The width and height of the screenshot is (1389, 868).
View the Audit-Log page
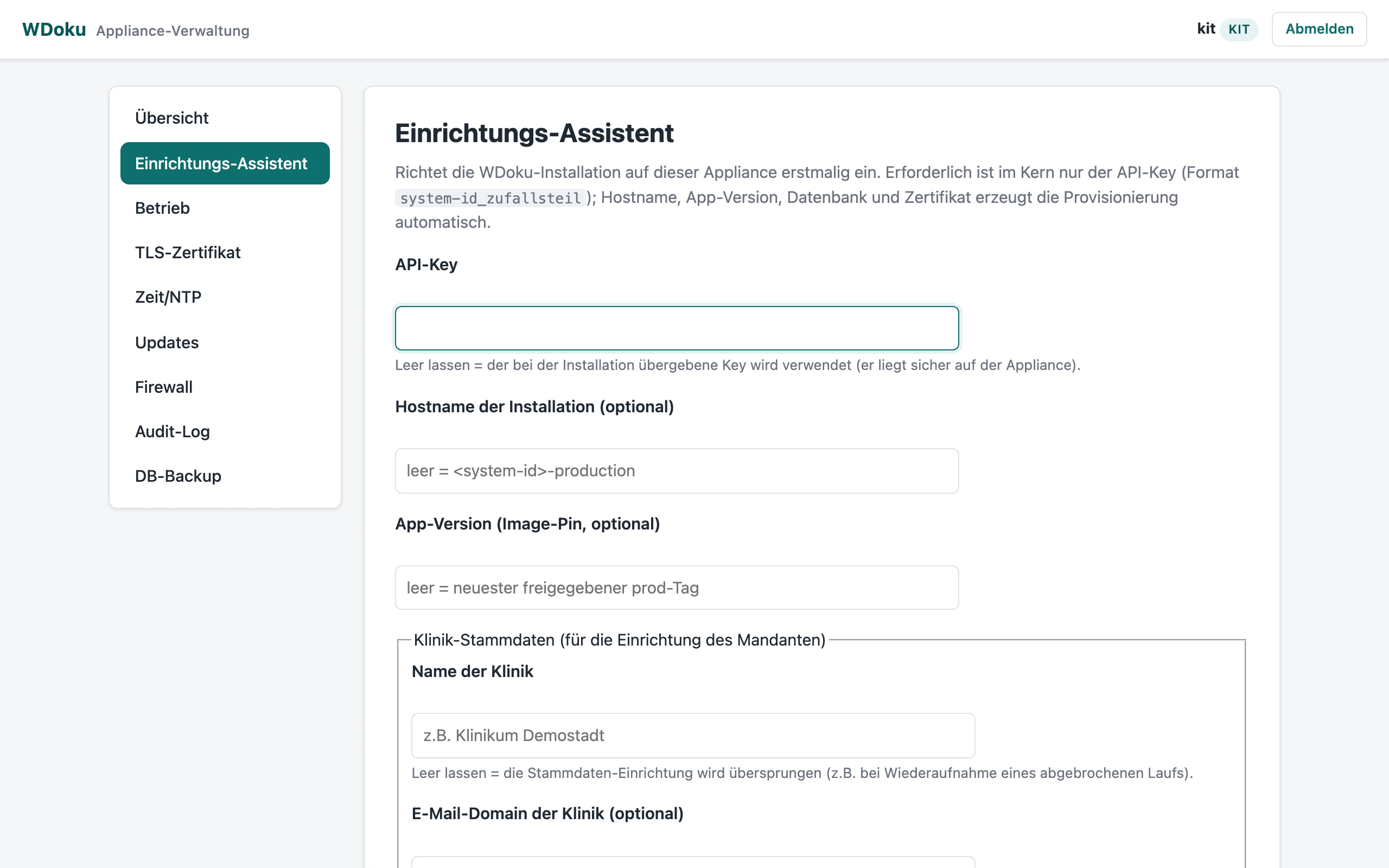coord(225,431)
